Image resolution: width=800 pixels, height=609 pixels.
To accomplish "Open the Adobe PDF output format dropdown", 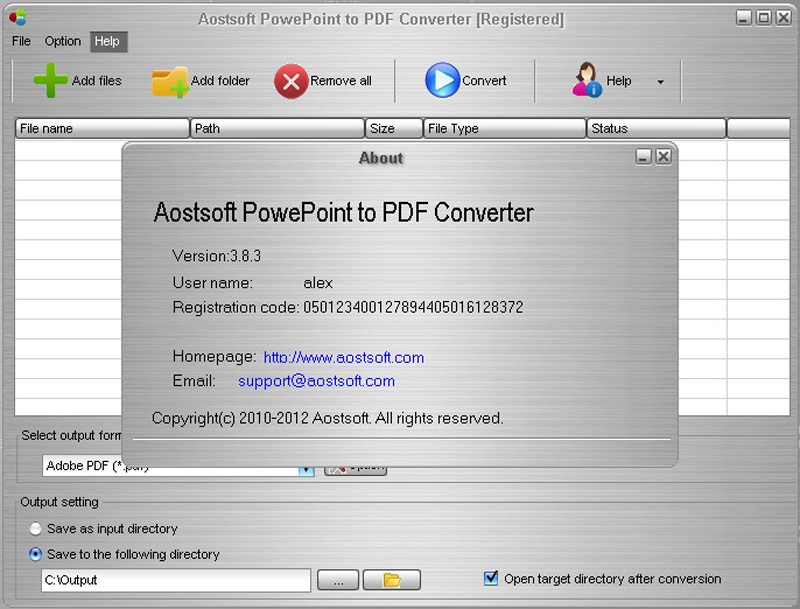I will pyautogui.click(x=306, y=467).
